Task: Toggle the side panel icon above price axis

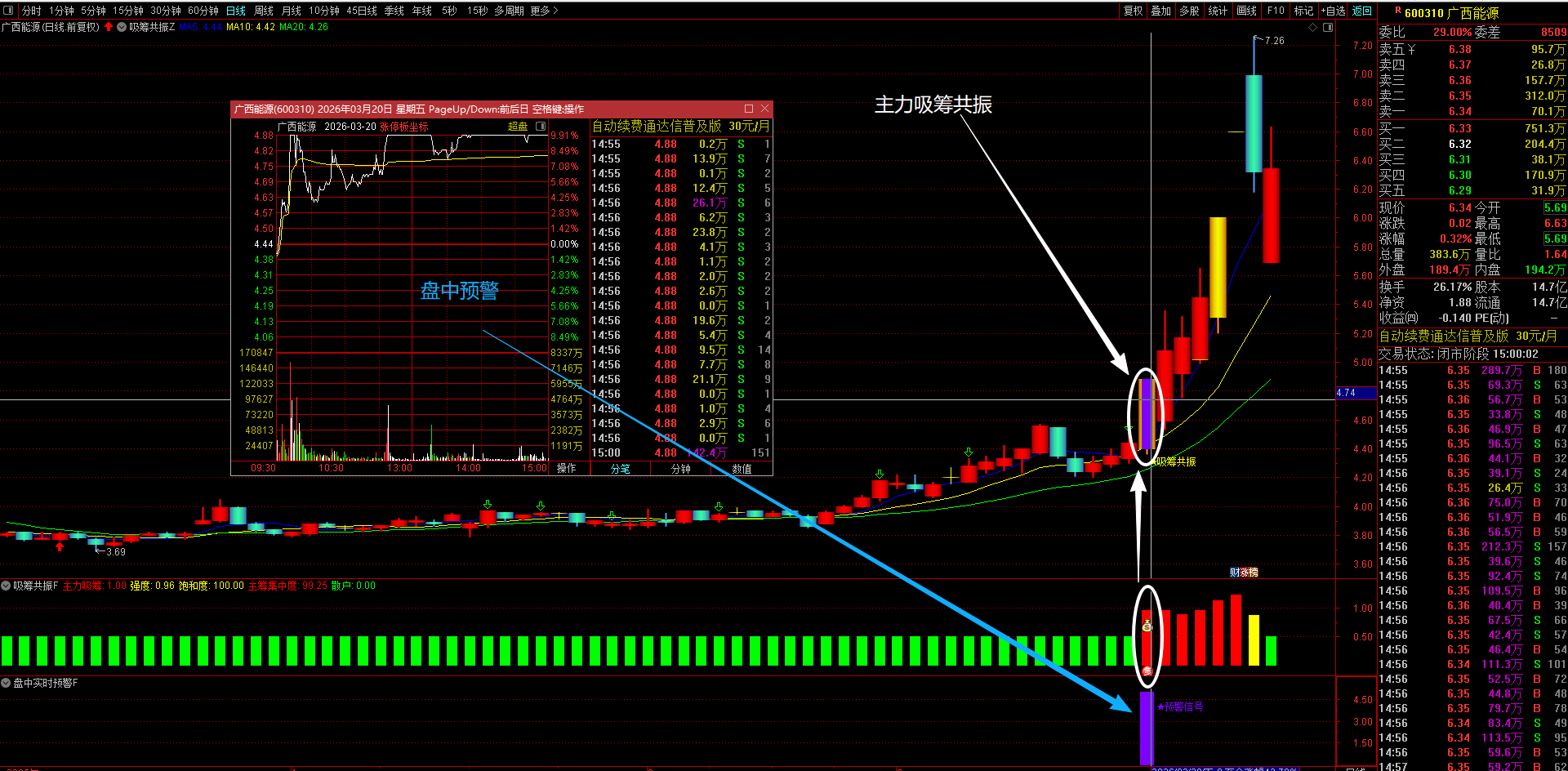Action: coord(1328,28)
